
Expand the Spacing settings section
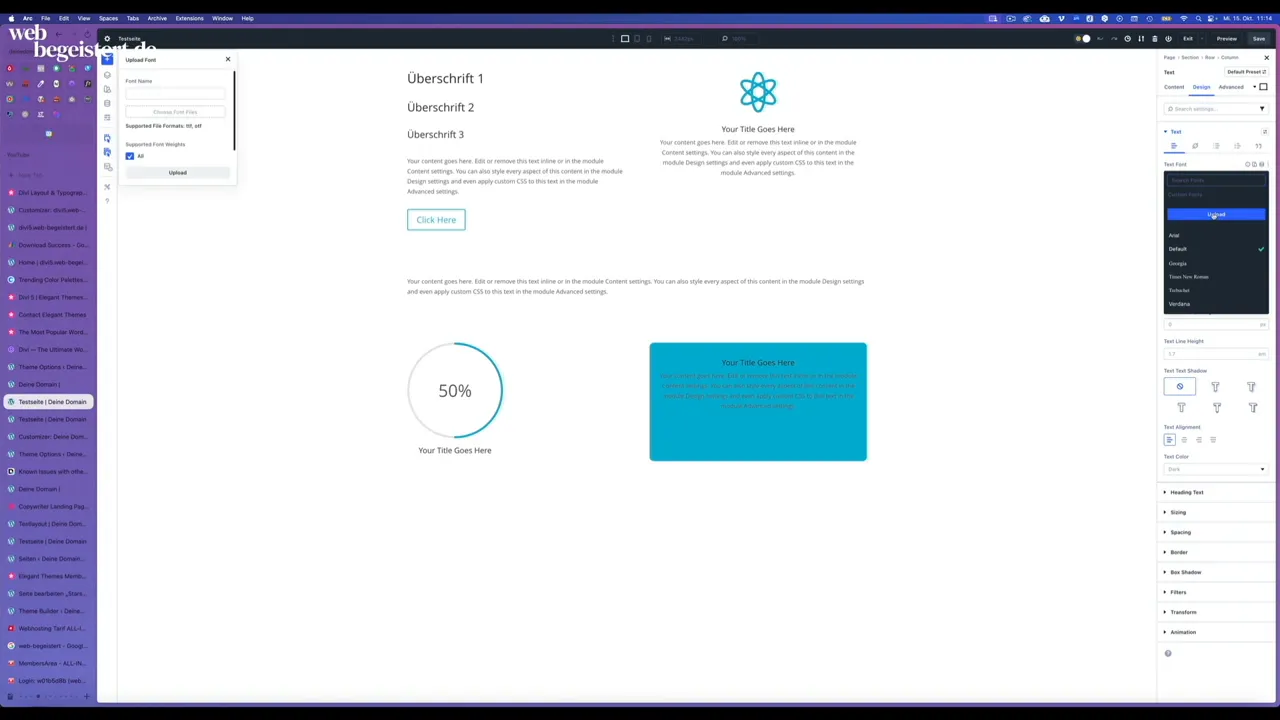click(x=1181, y=532)
